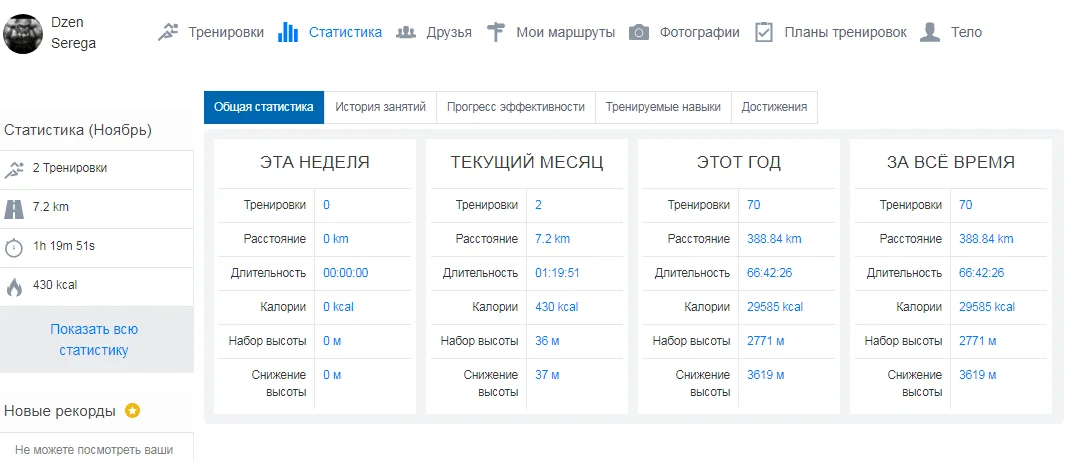Click the stopwatch icon next to 1h 19m 51s

click(x=14, y=247)
